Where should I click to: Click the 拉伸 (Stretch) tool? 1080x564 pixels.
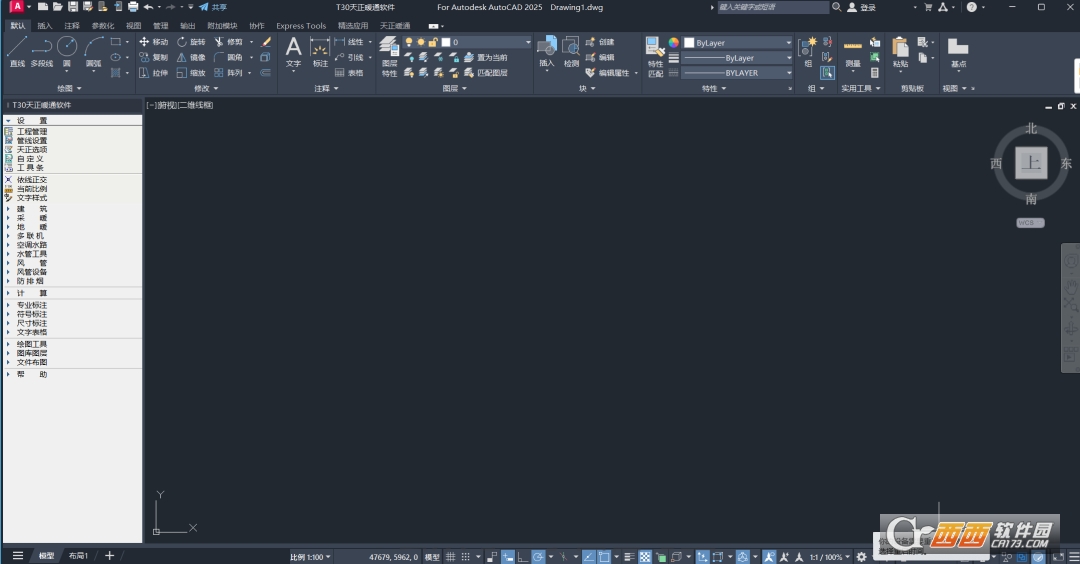(x=153, y=72)
